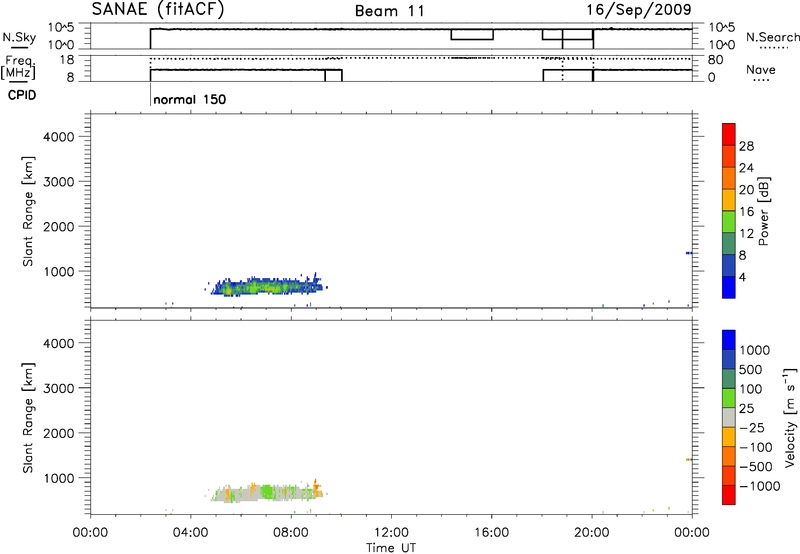The width and height of the screenshot is (800, 554).
Task: Click the 'Power [dB]' colorbar label
Action: point(764,211)
